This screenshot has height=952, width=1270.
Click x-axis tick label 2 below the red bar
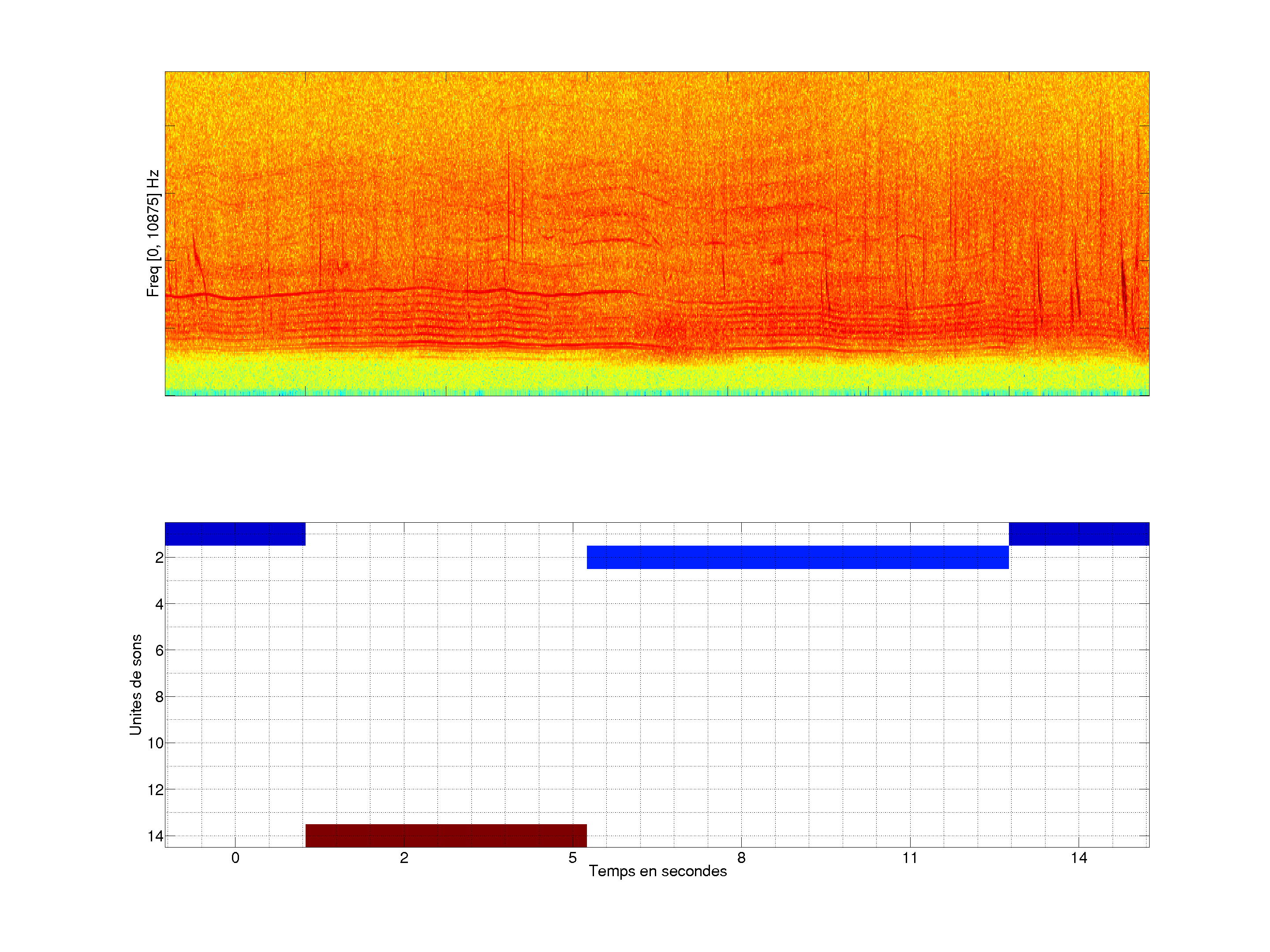[x=404, y=858]
